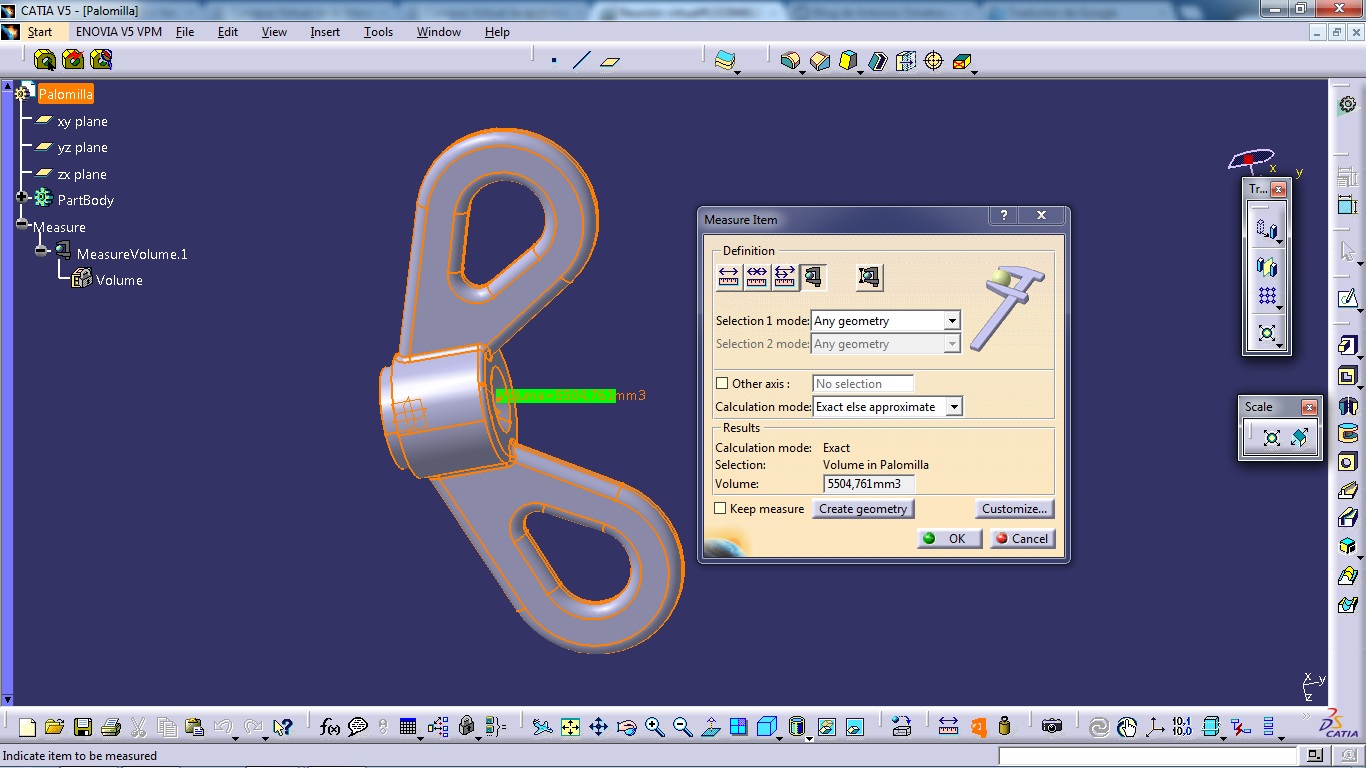Open the render style cube dropdown arrow

point(781,737)
